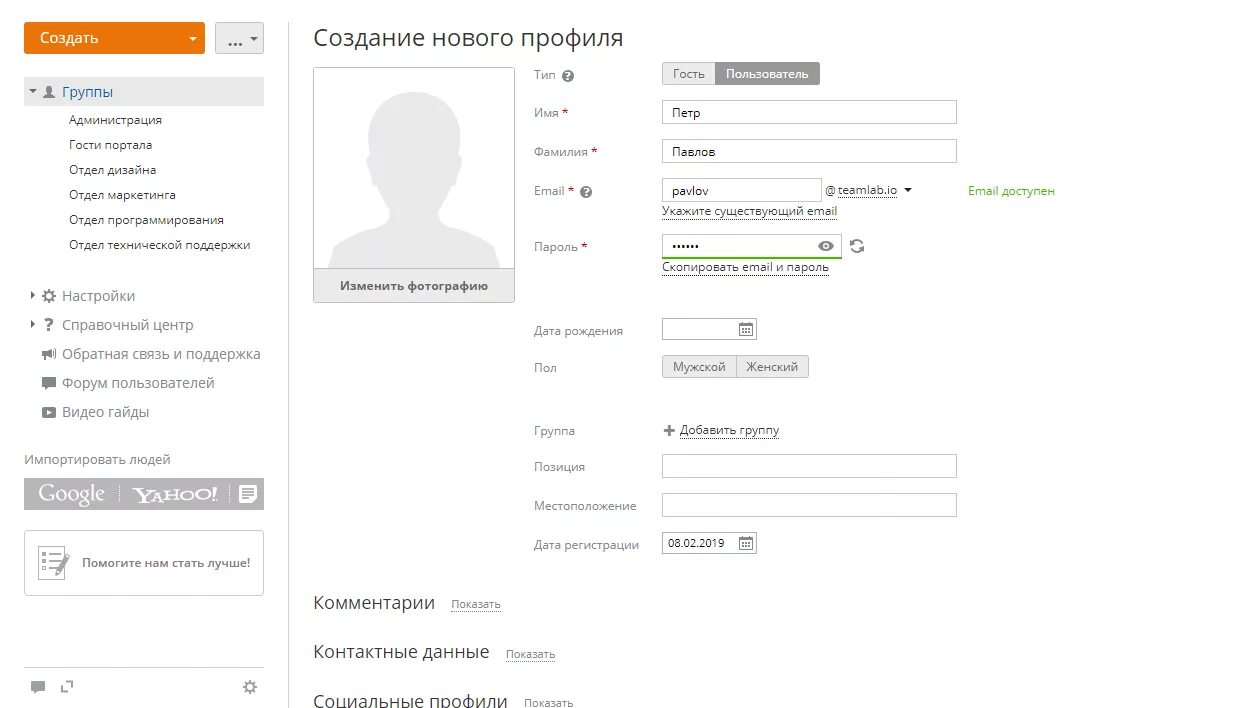Open Отдел дизайна group
Image resolution: width=1240 pixels, height=708 pixels.
click(113, 170)
